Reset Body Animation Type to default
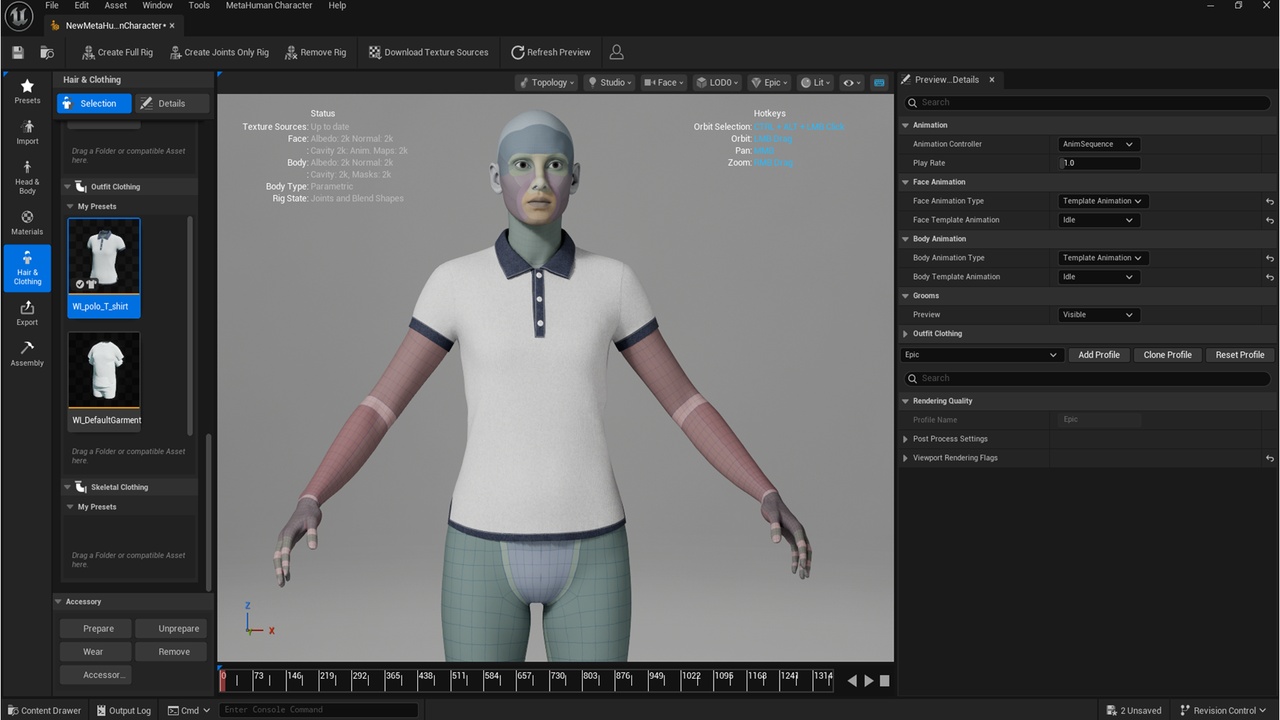This screenshot has height=720, width=1280. (x=1269, y=258)
